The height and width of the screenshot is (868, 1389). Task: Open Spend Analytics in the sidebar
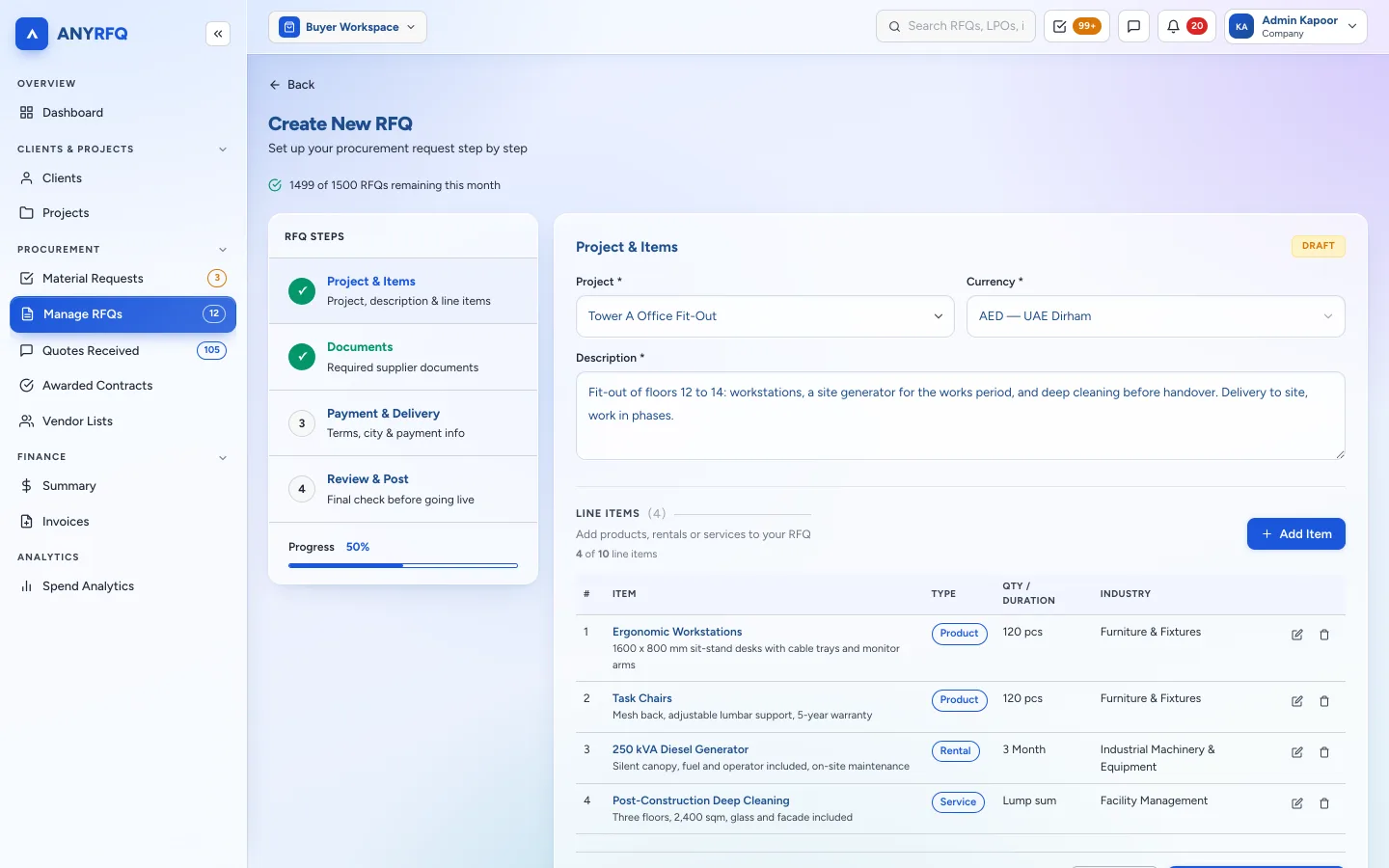(123, 586)
